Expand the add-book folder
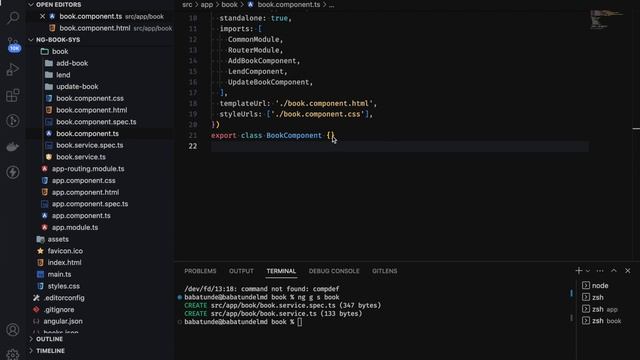Image resolution: width=640 pixels, height=360 pixels. [x=72, y=63]
